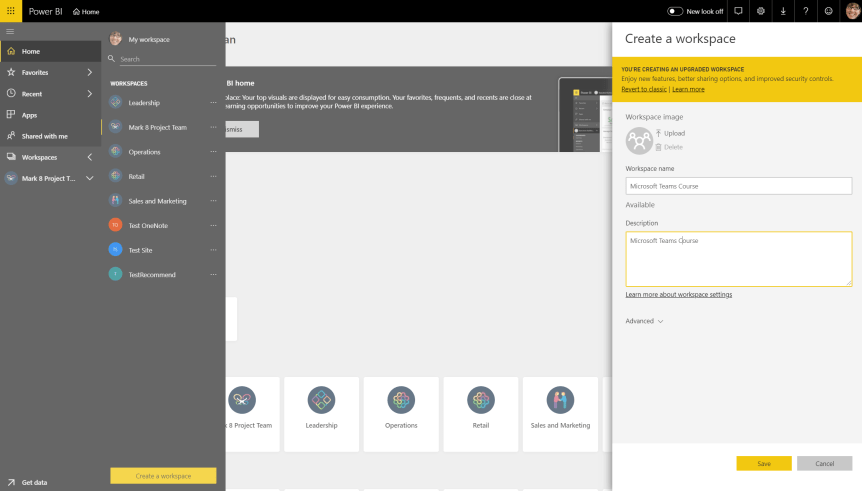Expand the Favorites flyout chevron

89,73
